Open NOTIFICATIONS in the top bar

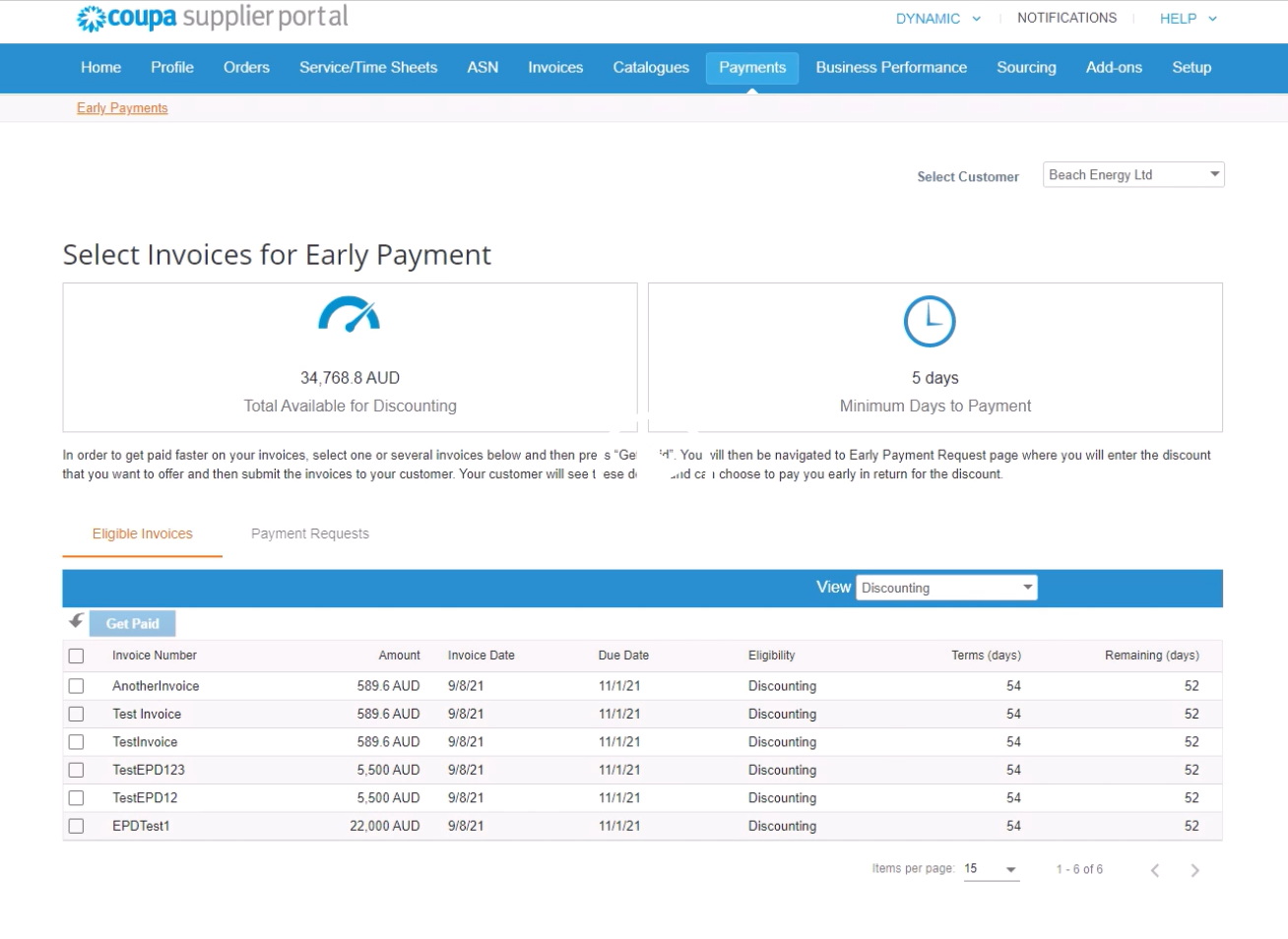[x=1066, y=19]
